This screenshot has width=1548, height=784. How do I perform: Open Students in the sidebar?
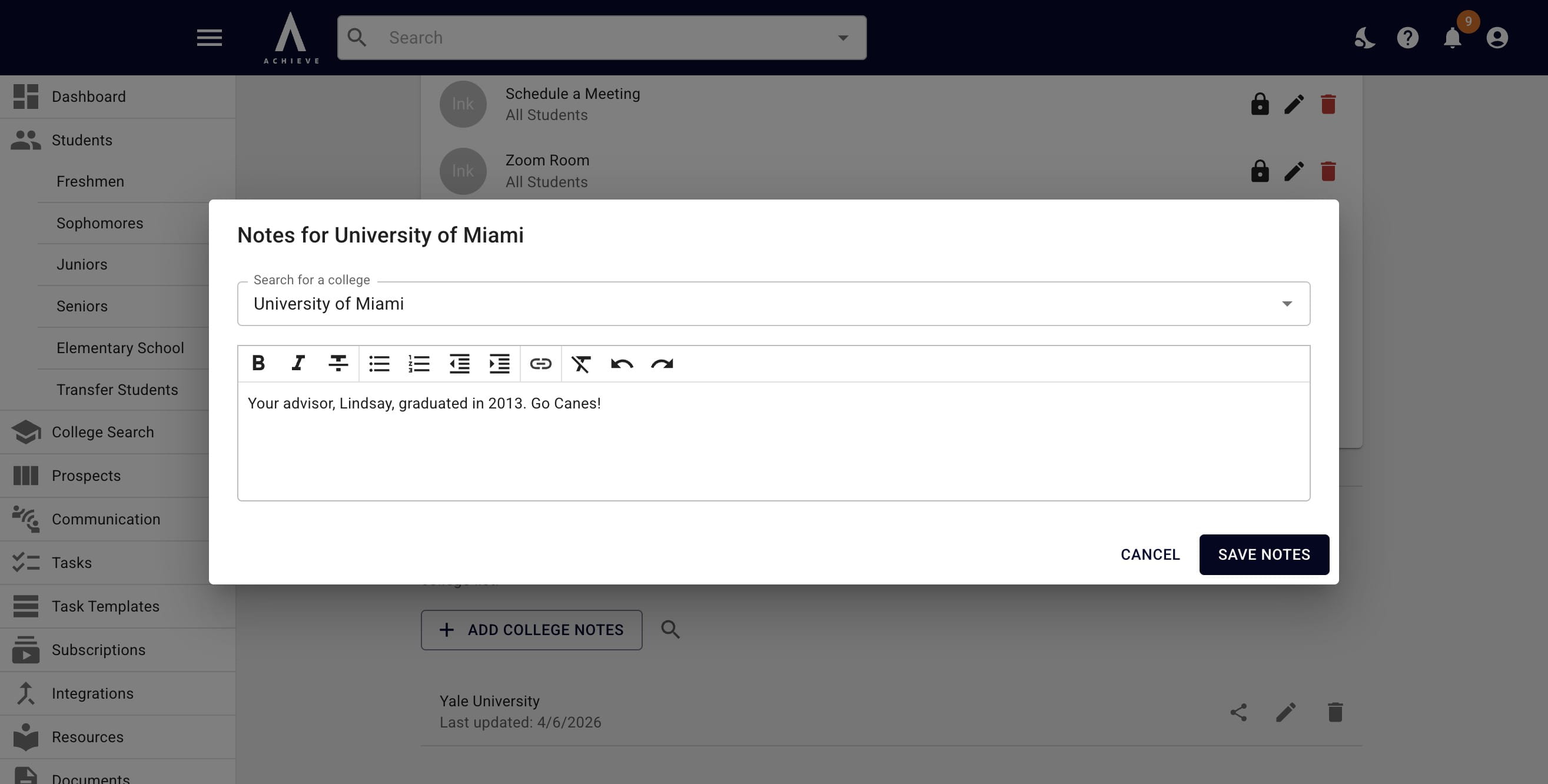(x=118, y=140)
